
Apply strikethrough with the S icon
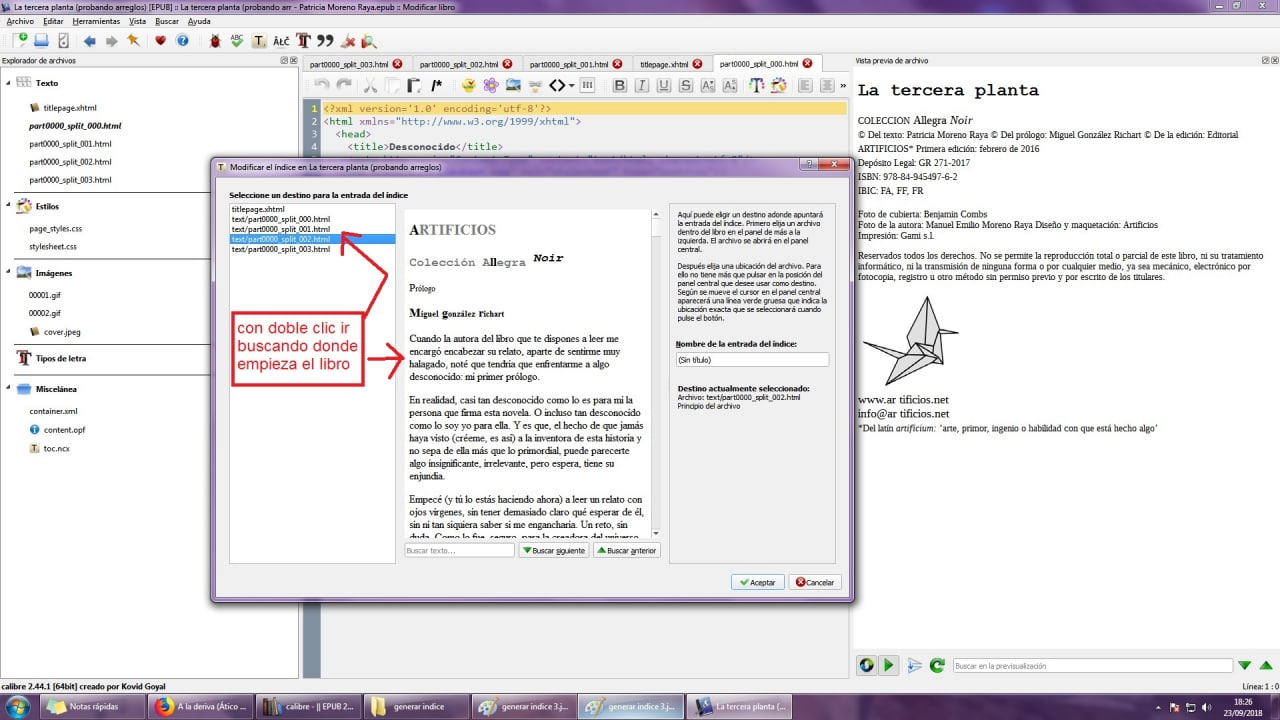click(x=685, y=86)
